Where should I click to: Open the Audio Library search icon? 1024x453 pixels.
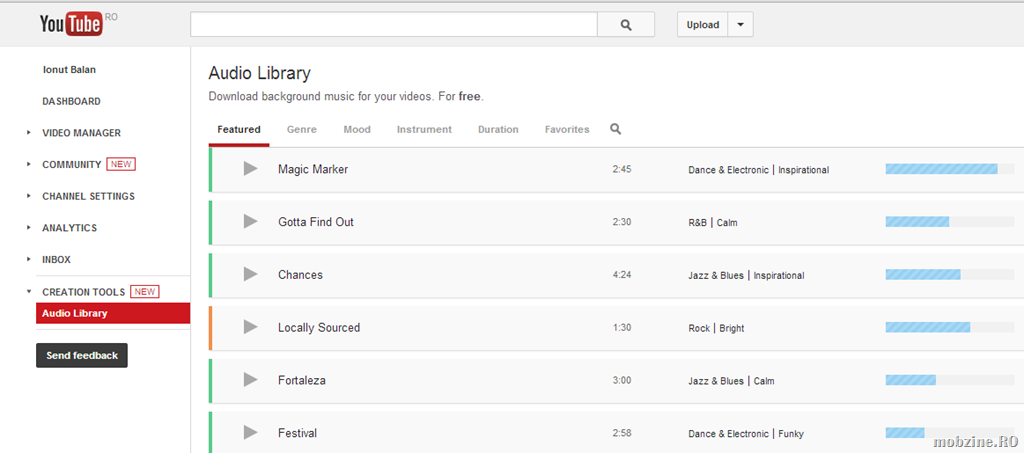pyautogui.click(x=615, y=129)
